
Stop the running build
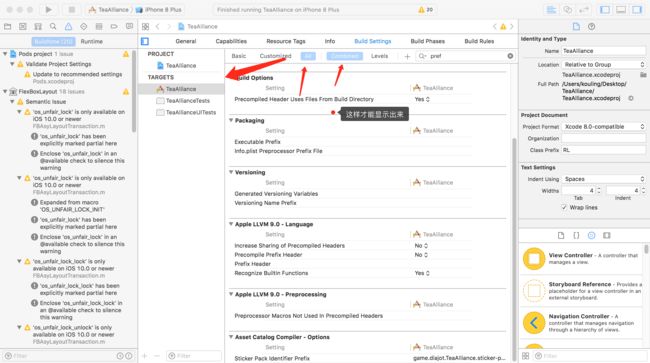click(x=71, y=10)
